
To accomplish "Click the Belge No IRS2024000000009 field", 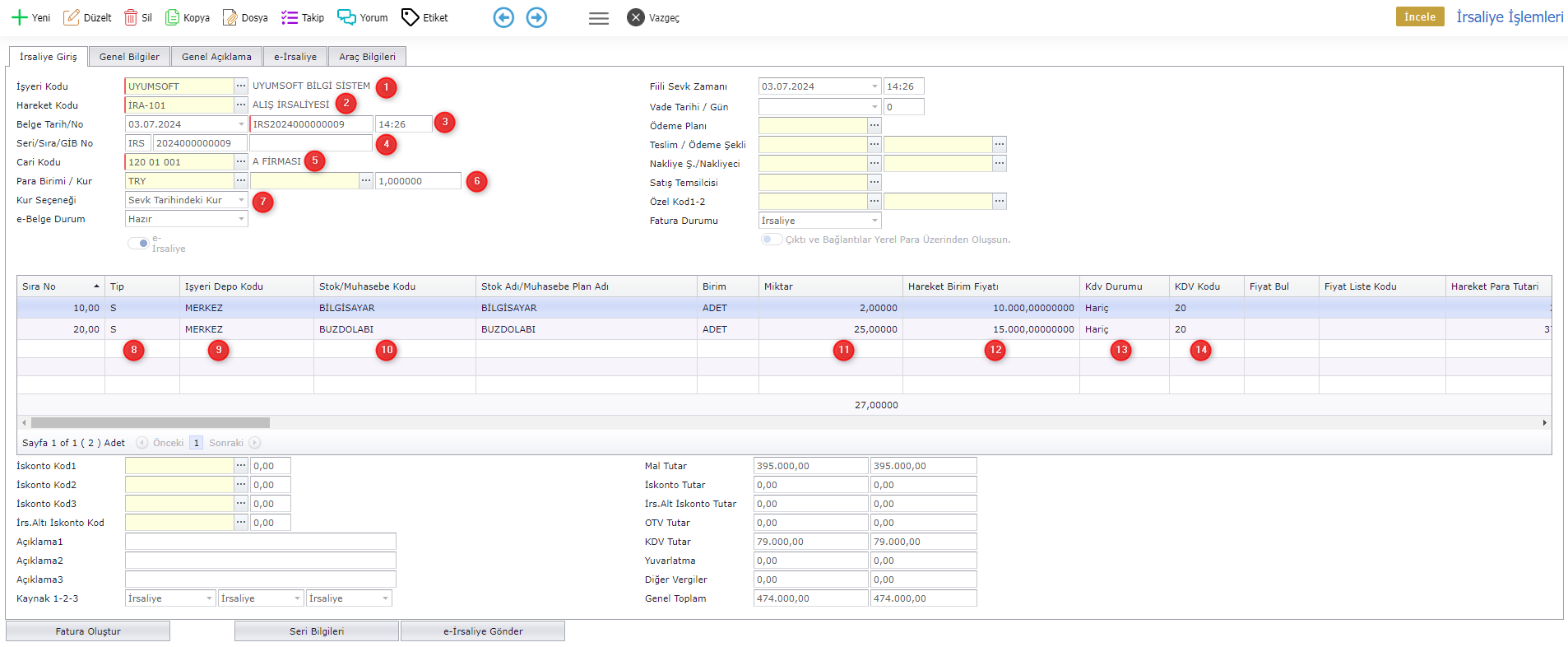I will 311,124.
